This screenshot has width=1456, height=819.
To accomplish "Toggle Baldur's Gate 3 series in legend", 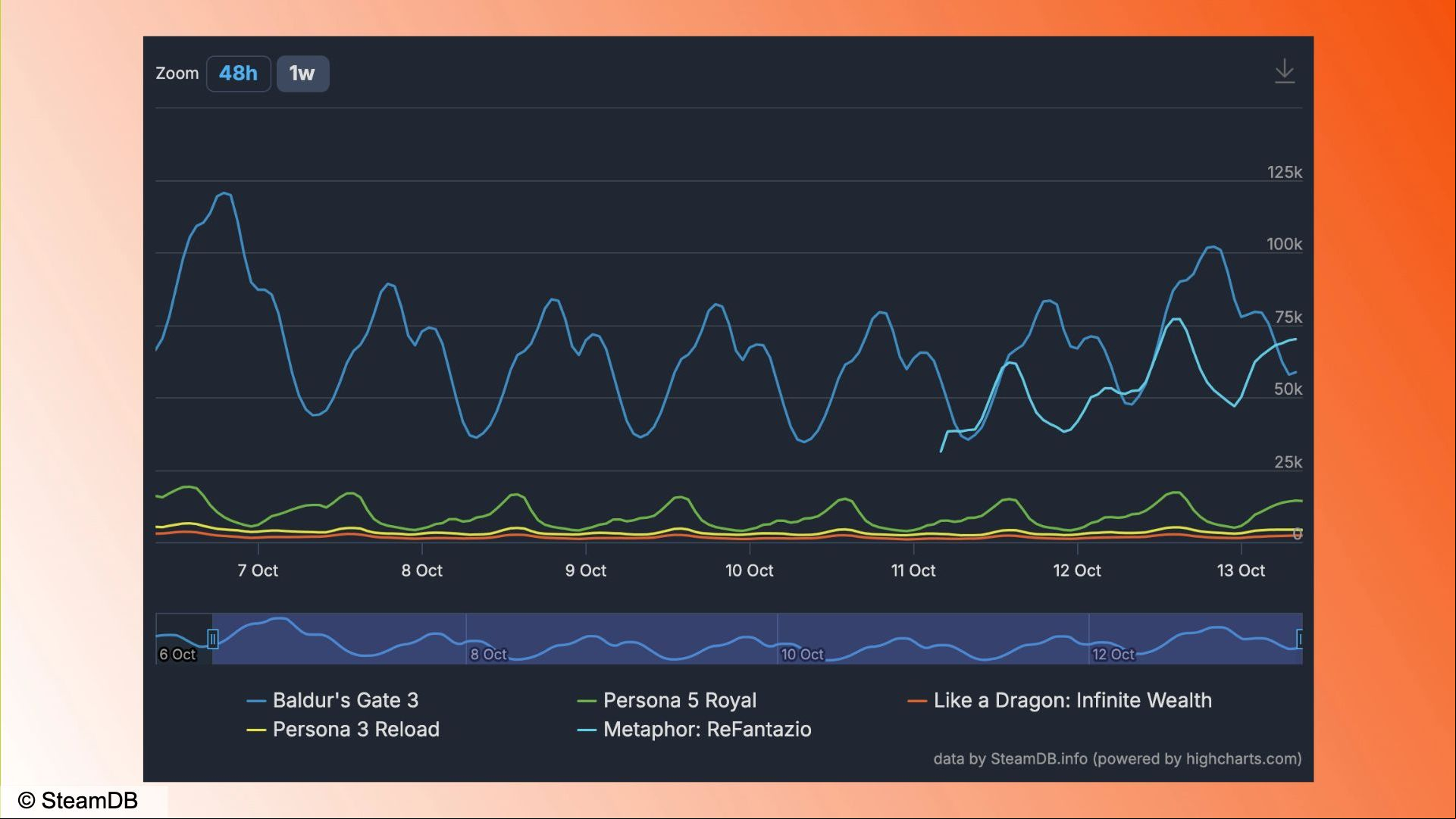I will pos(333,700).
